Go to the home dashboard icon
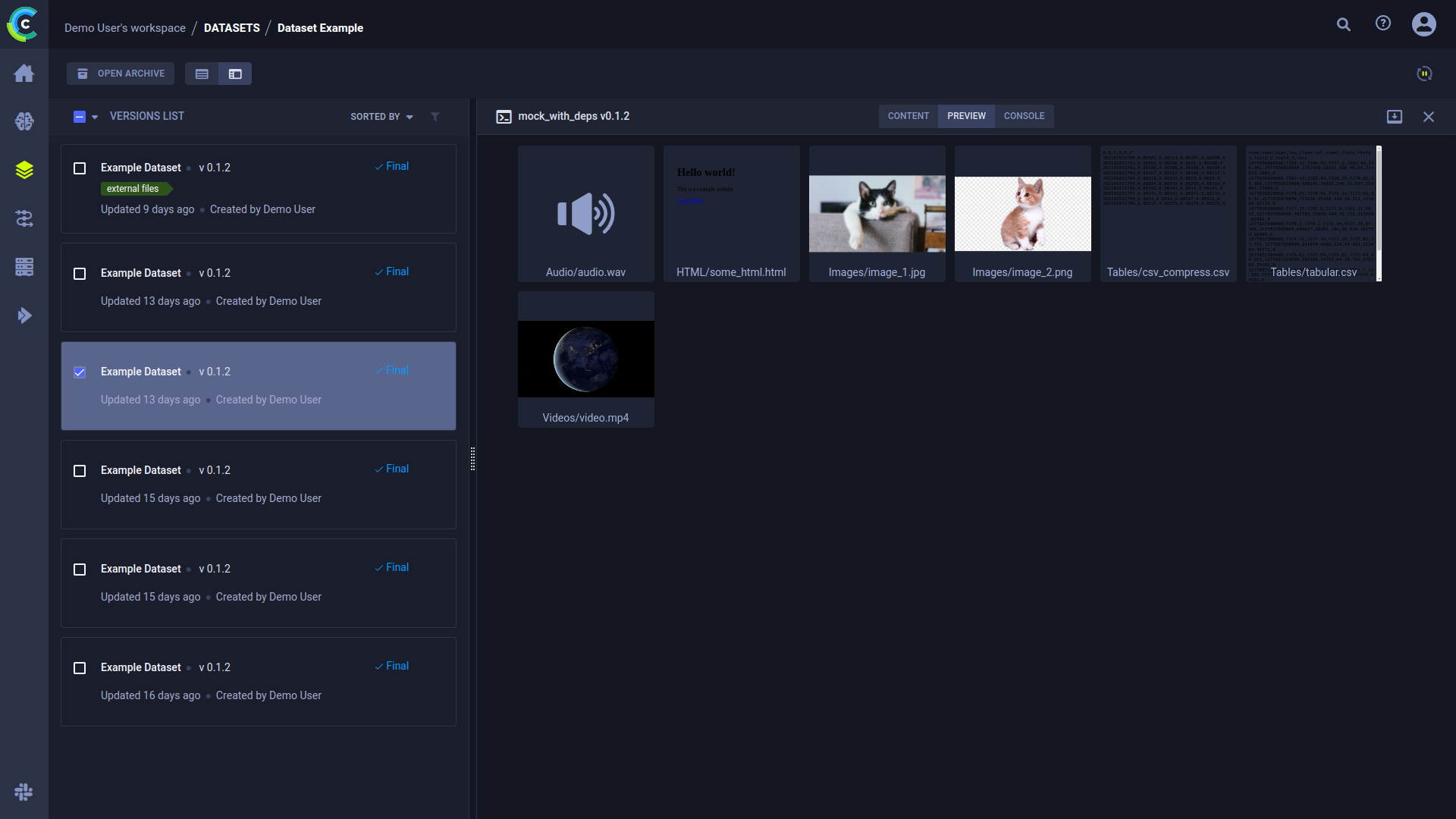 24,73
